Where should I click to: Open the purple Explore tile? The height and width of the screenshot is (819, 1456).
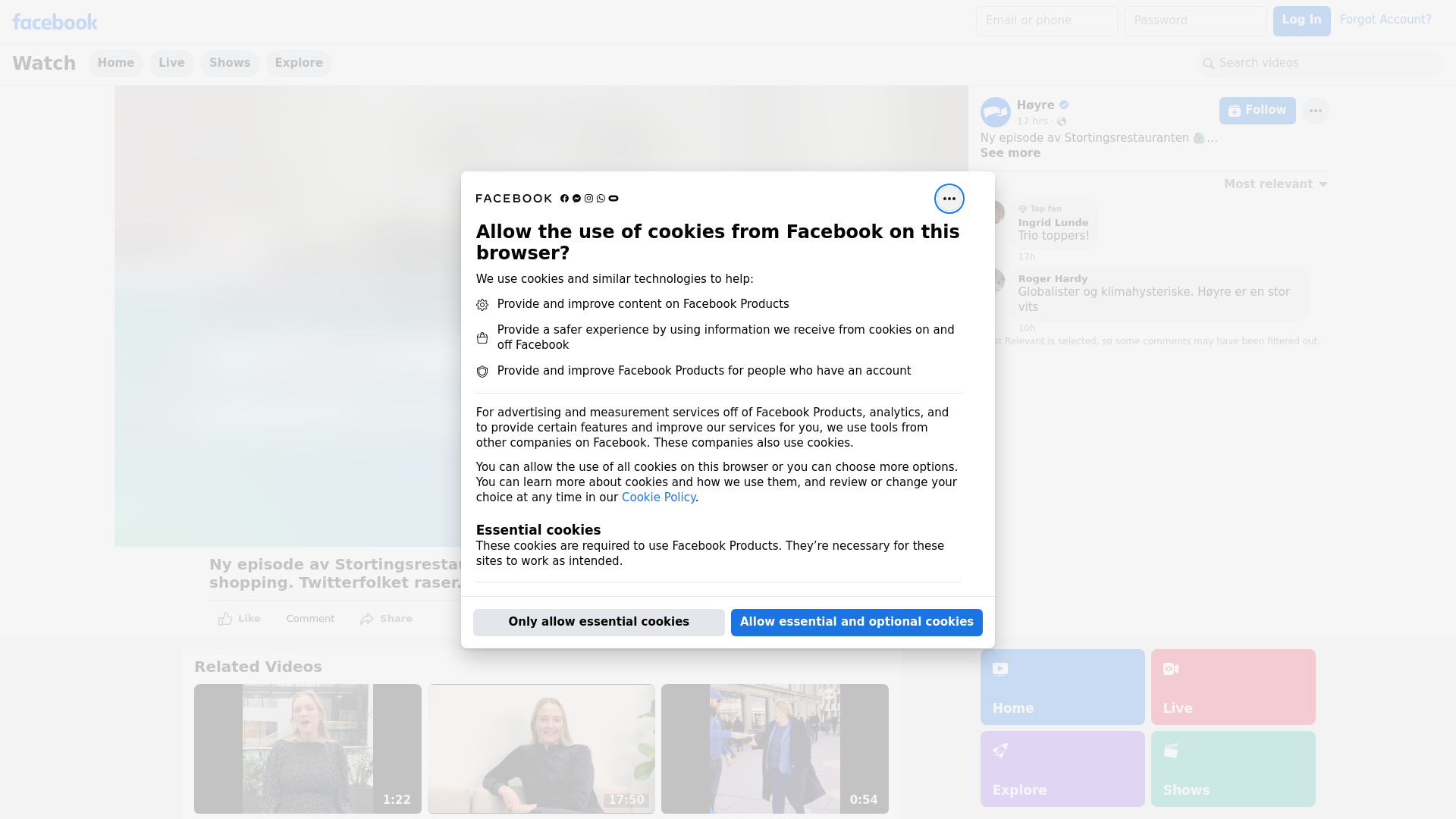coord(1062,769)
